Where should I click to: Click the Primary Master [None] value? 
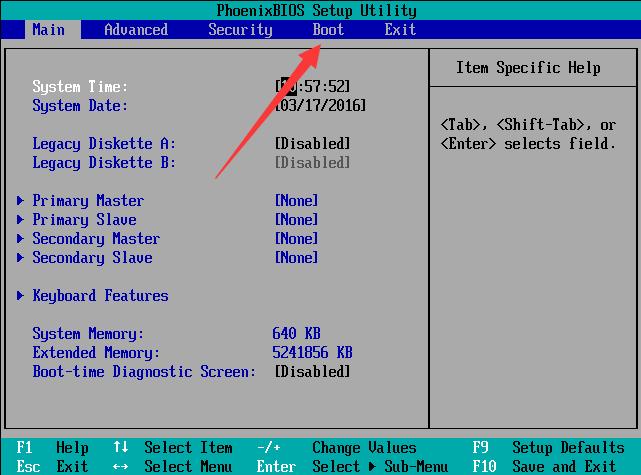click(x=296, y=201)
